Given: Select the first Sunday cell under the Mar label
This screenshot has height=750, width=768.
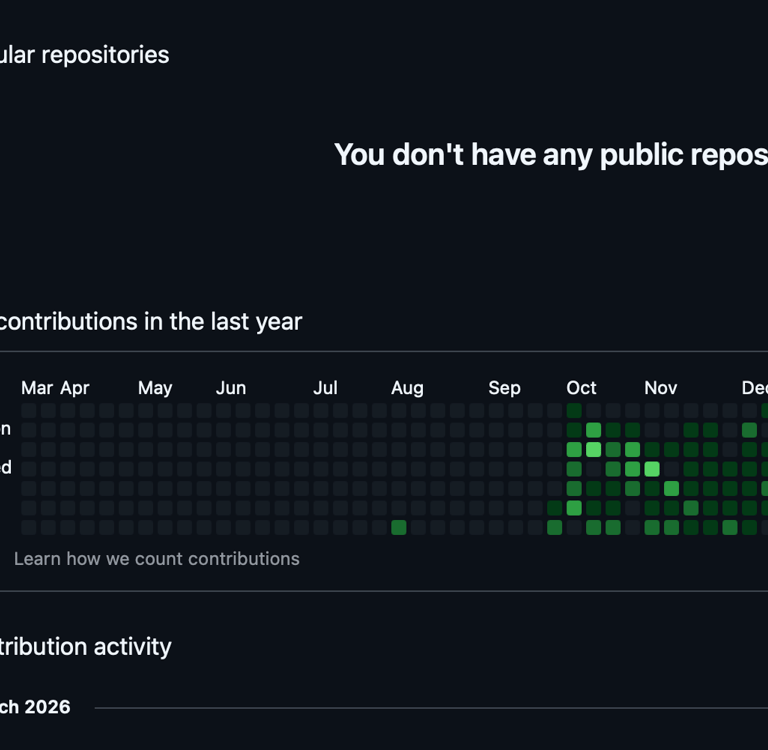Looking at the screenshot, I should tap(29, 411).
